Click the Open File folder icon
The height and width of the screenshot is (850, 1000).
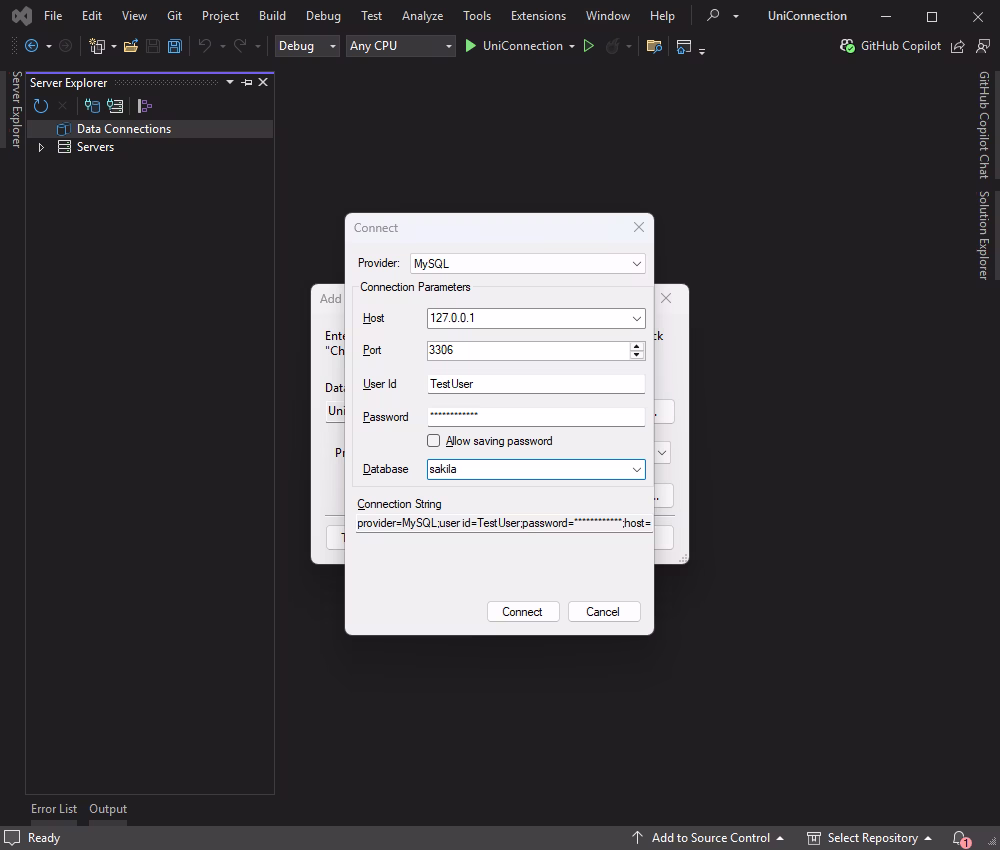(131, 46)
